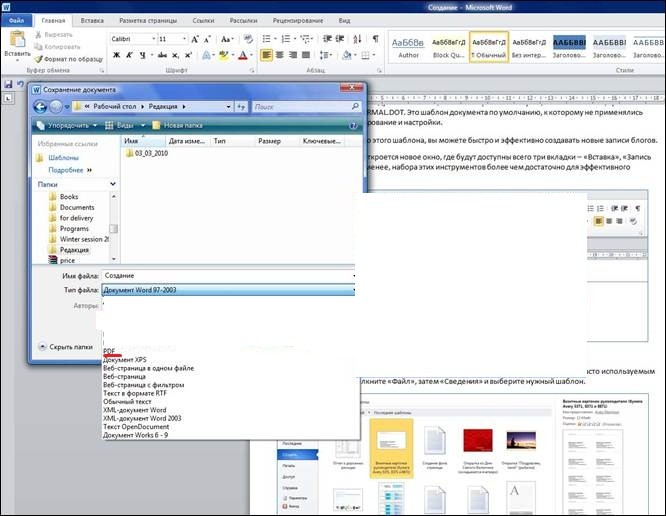Toggle superscript formatting
Screen dimensions: 666x516
click(x=189, y=55)
